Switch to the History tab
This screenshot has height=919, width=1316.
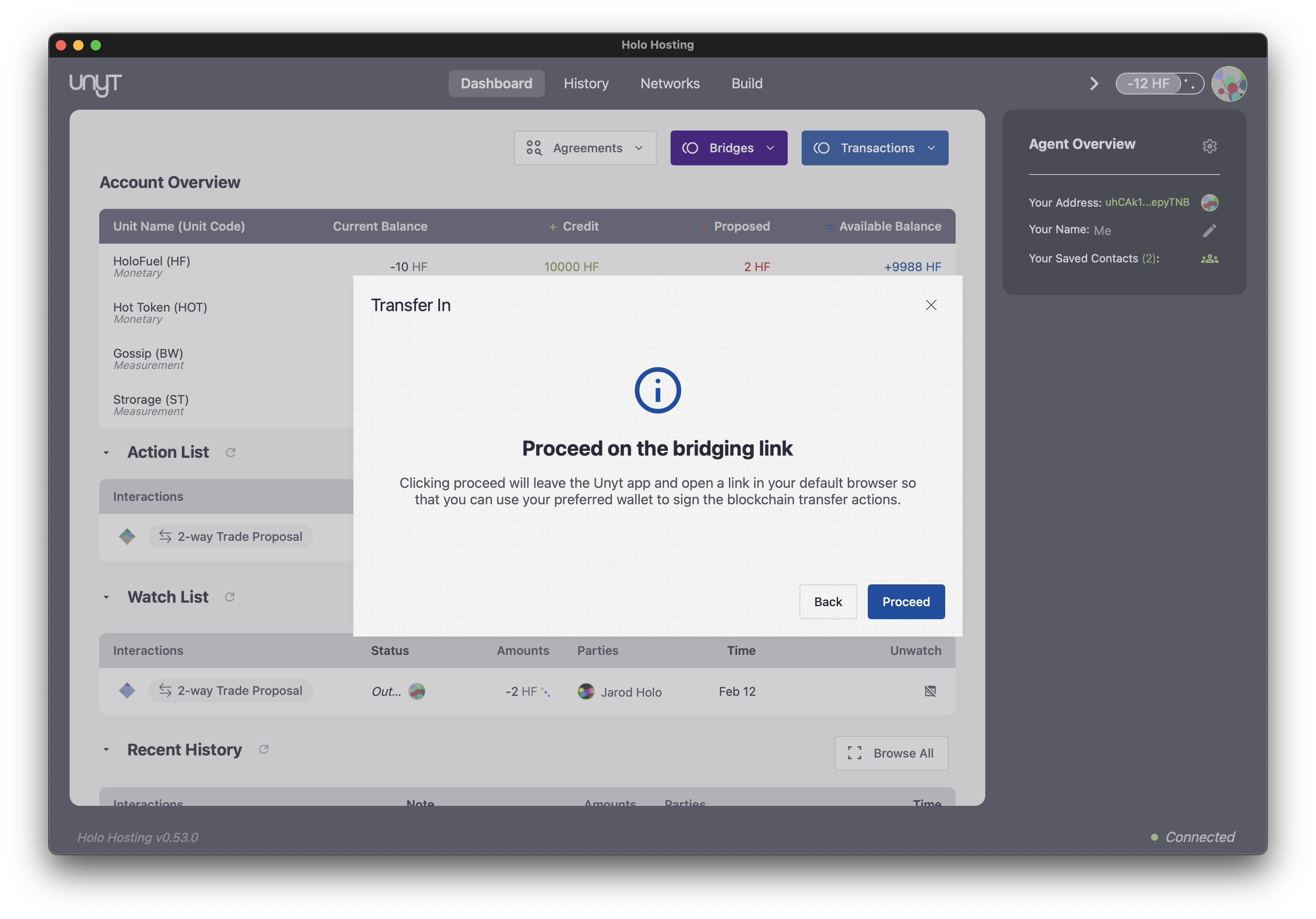(586, 84)
